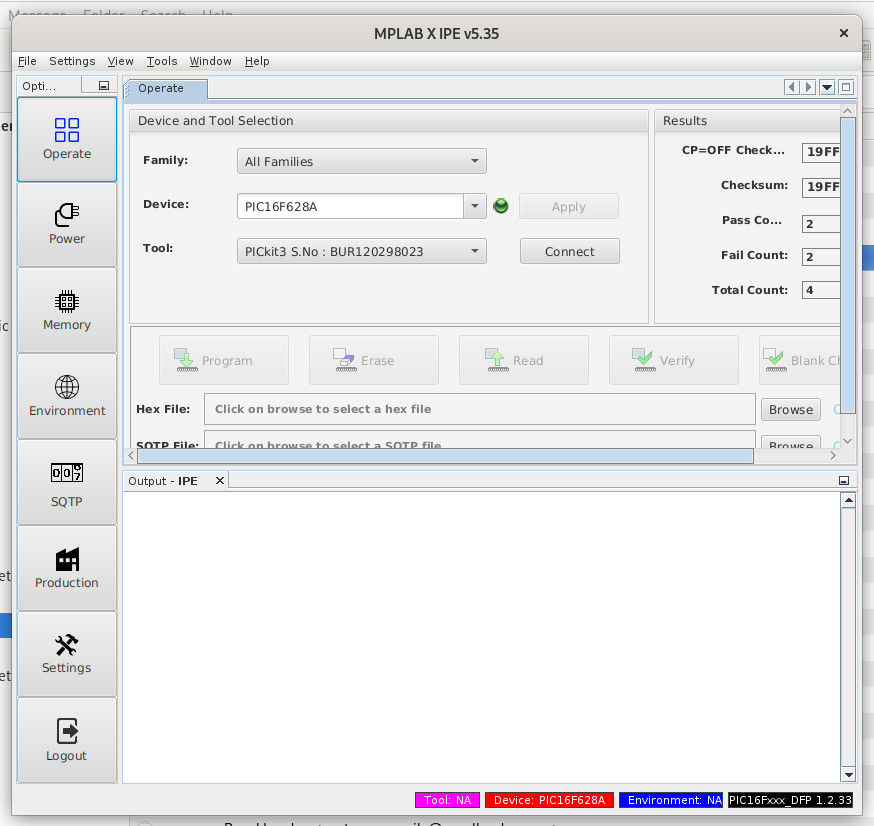Click the horizontal scrollbar of Operate panel
This screenshot has height=826, width=874.
click(445, 456)
